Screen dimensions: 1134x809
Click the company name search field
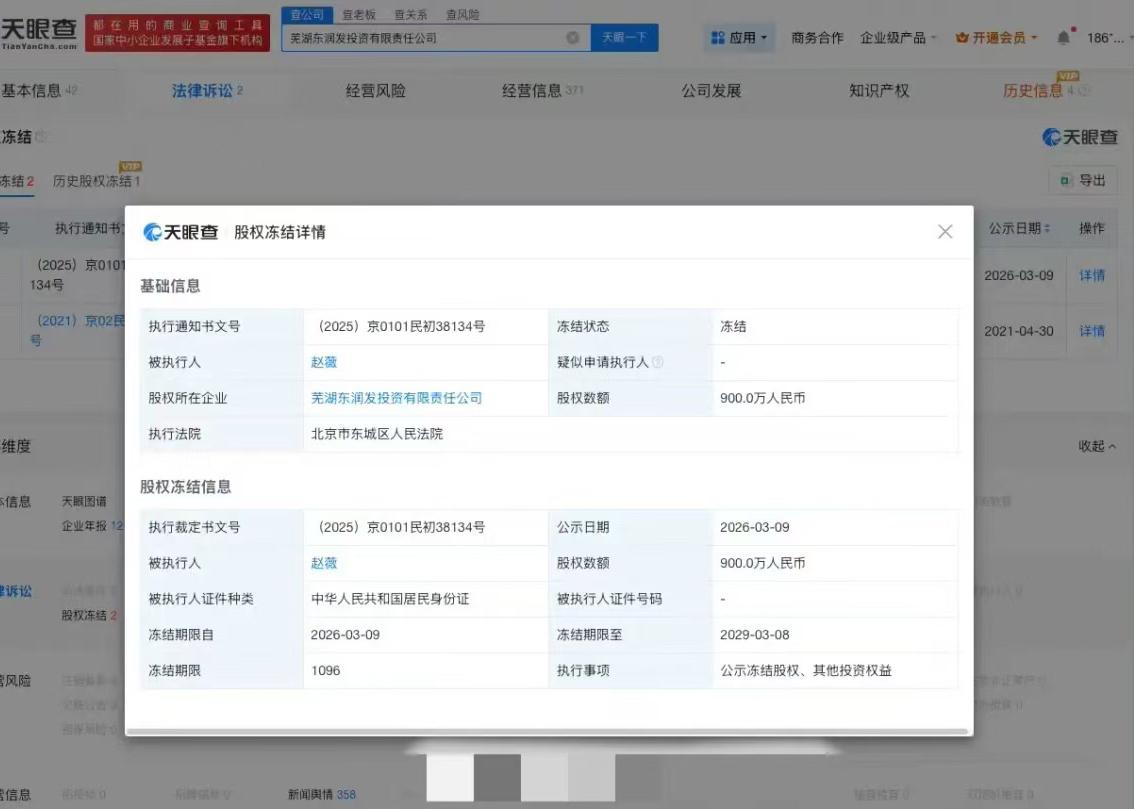point(420,38)
